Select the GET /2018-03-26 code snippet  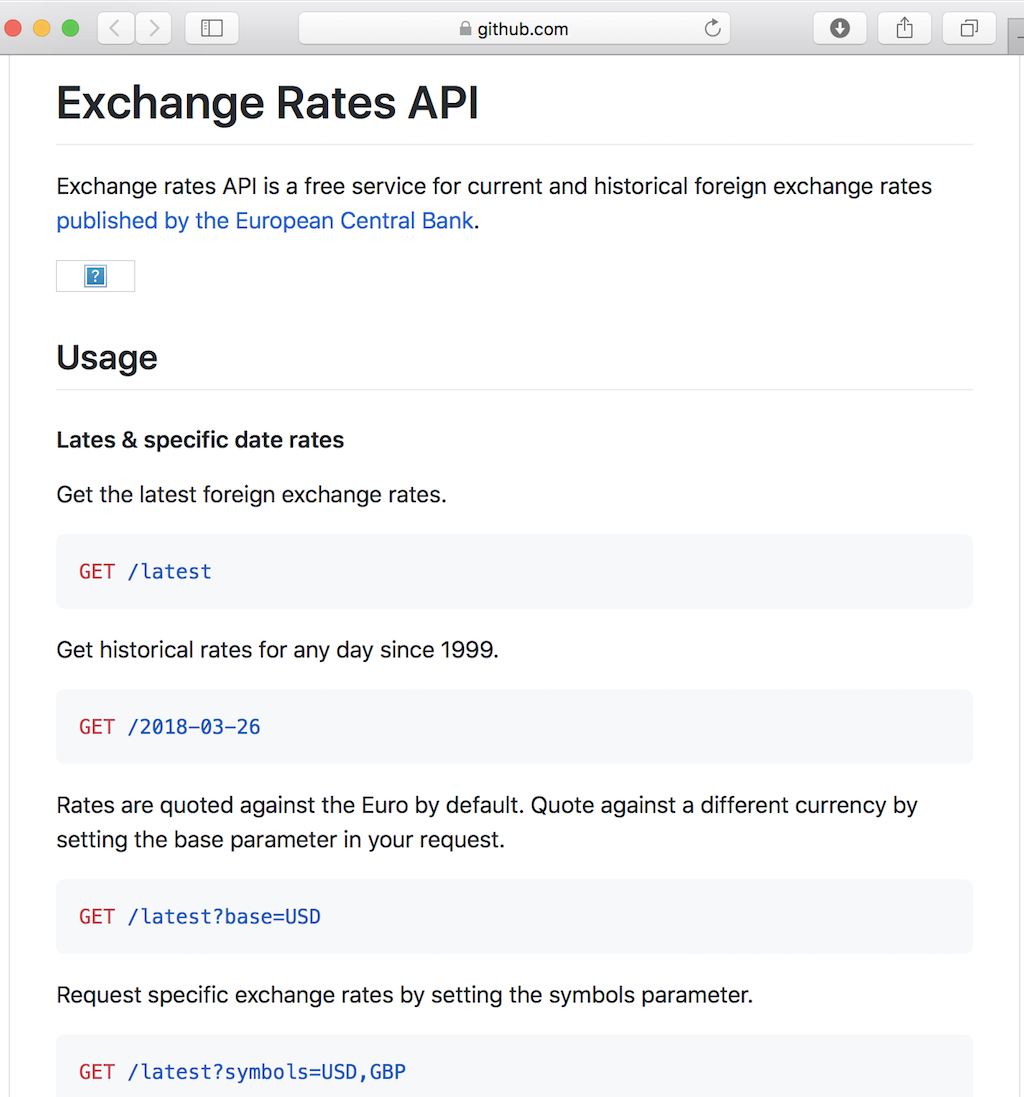pos(170,726)
